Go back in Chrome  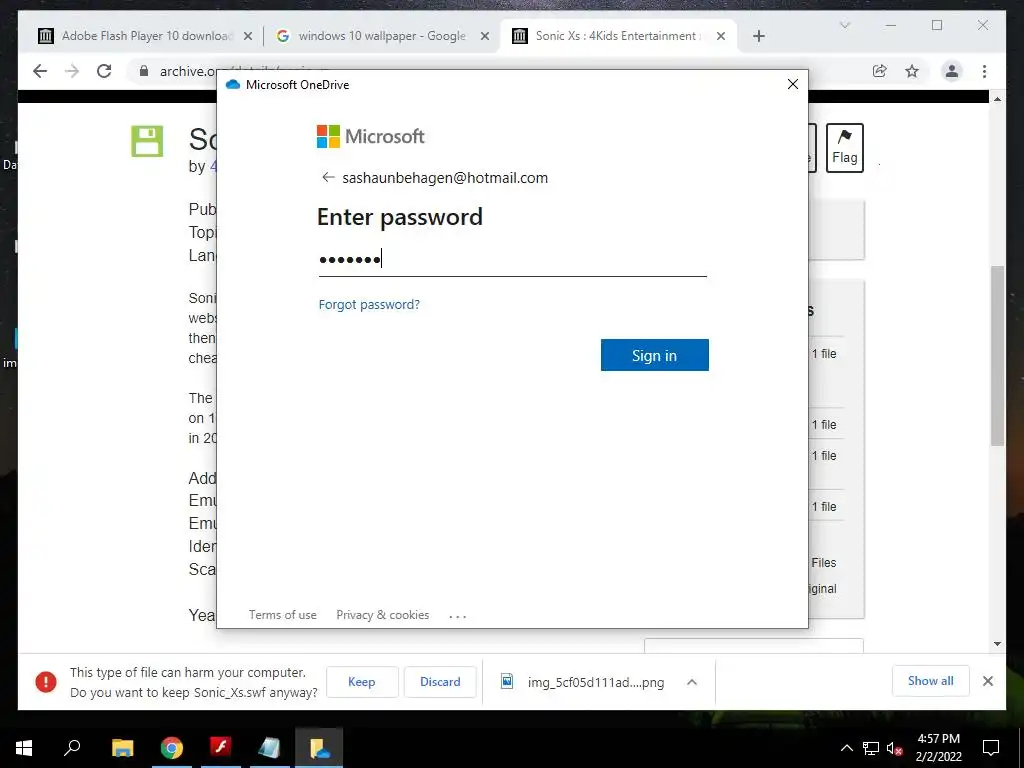(x=40, y=71)
